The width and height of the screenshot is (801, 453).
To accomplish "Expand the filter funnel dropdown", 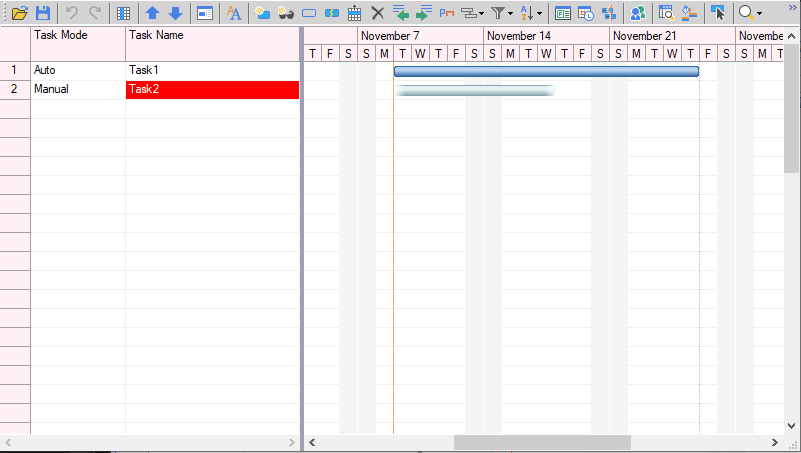I will tap(502, 13).
